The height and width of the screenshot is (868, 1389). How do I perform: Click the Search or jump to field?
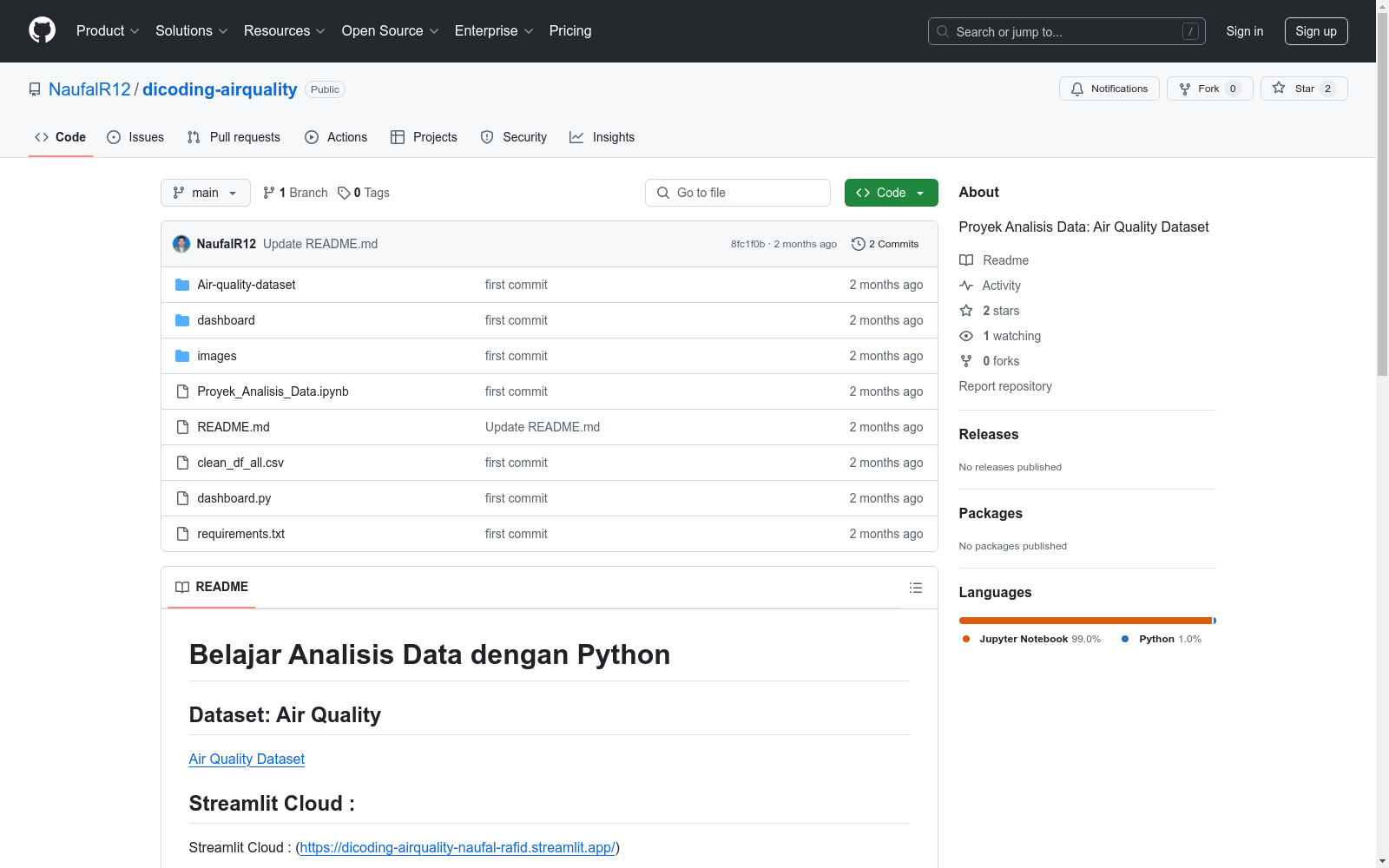click(x=1067, y=31)
